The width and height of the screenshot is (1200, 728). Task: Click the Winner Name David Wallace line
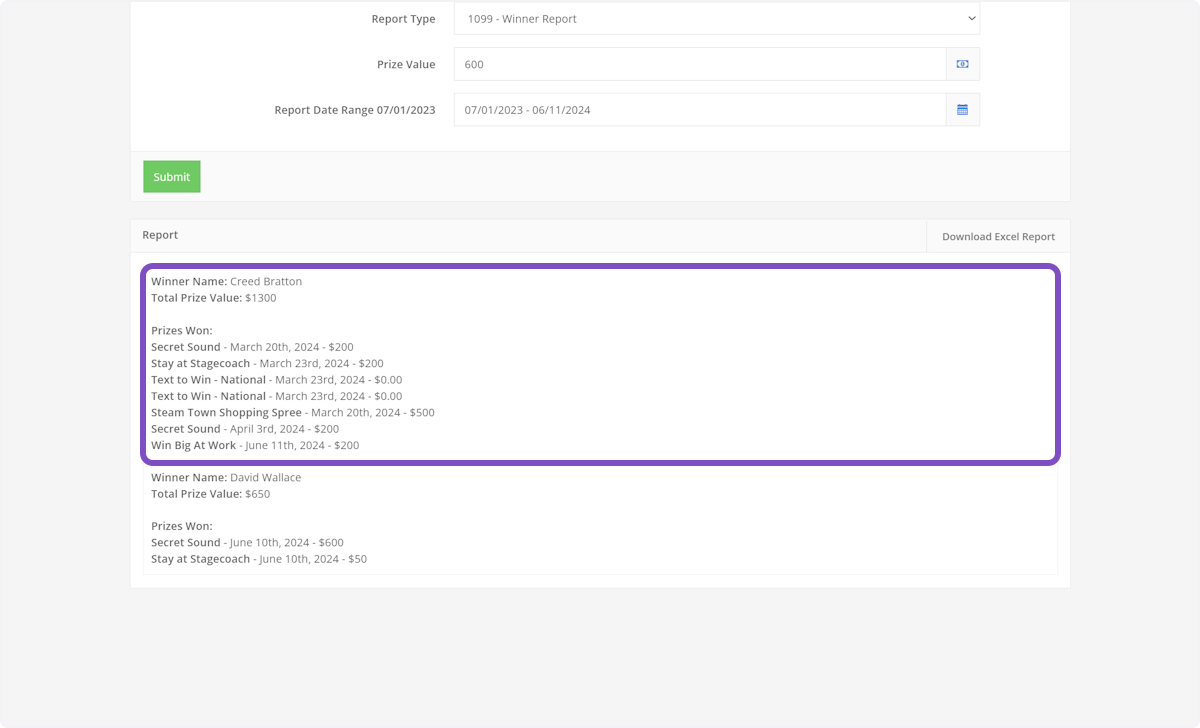[x=226, y=478]
